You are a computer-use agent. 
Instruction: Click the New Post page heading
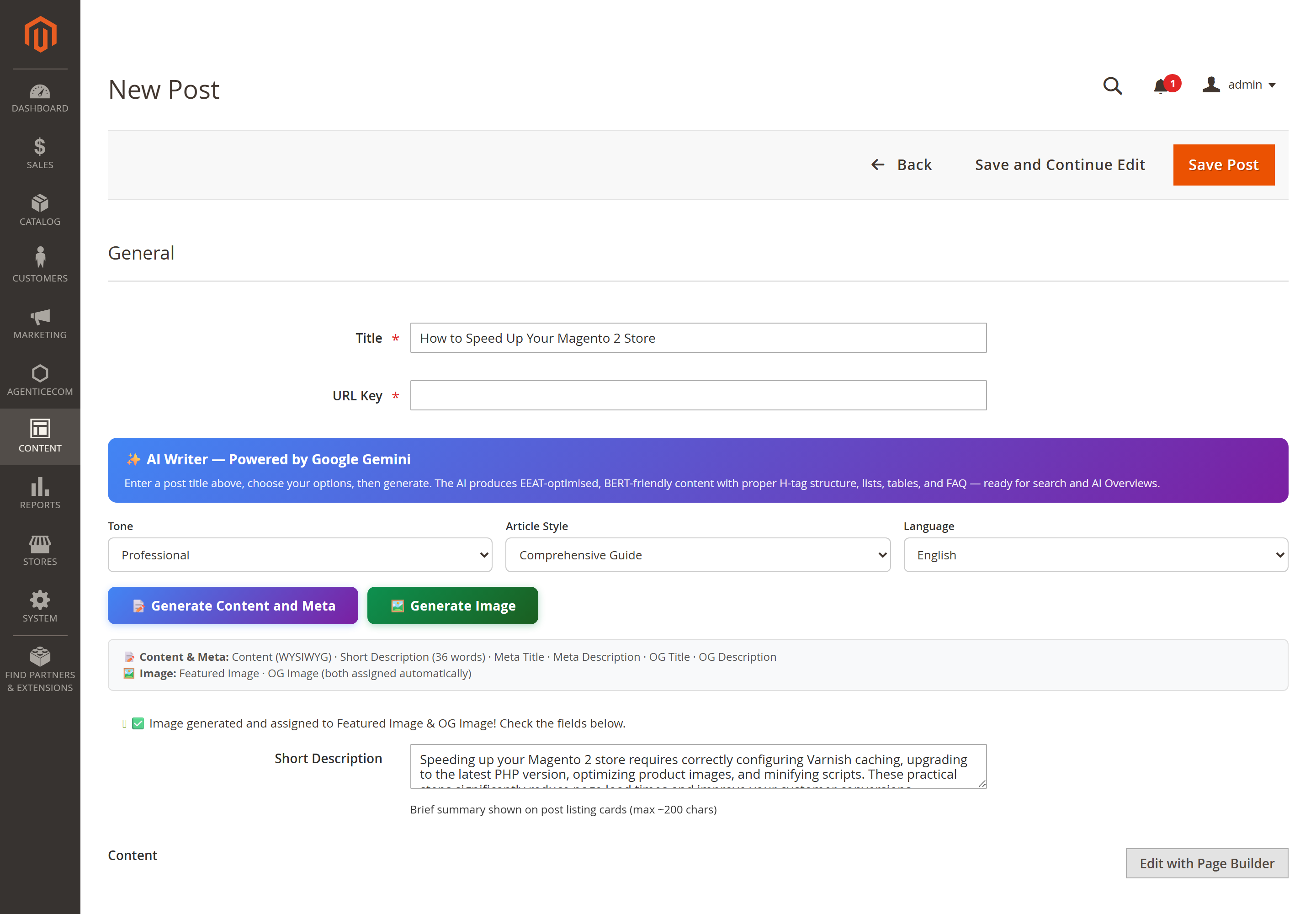click(x=164, y=89)
